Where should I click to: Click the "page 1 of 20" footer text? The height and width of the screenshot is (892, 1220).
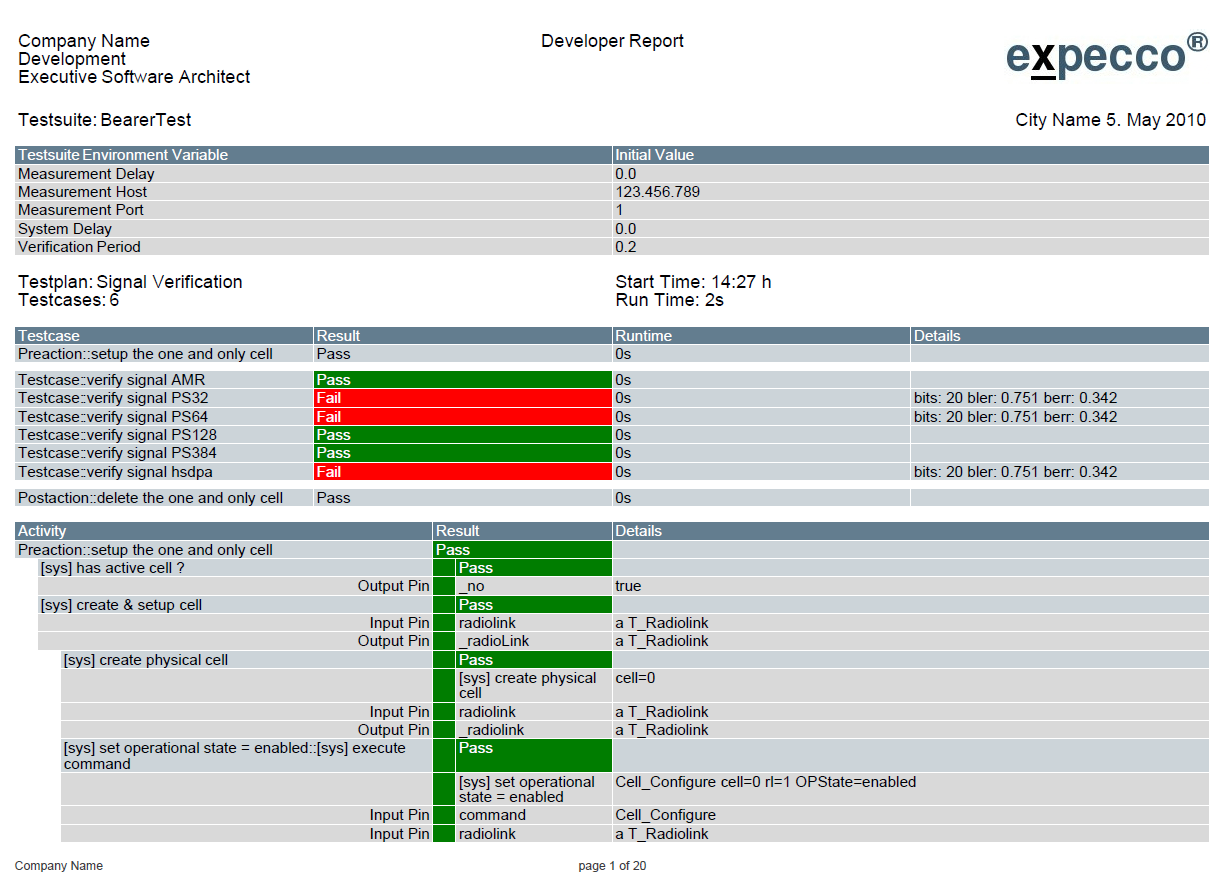tap(612, 866)
